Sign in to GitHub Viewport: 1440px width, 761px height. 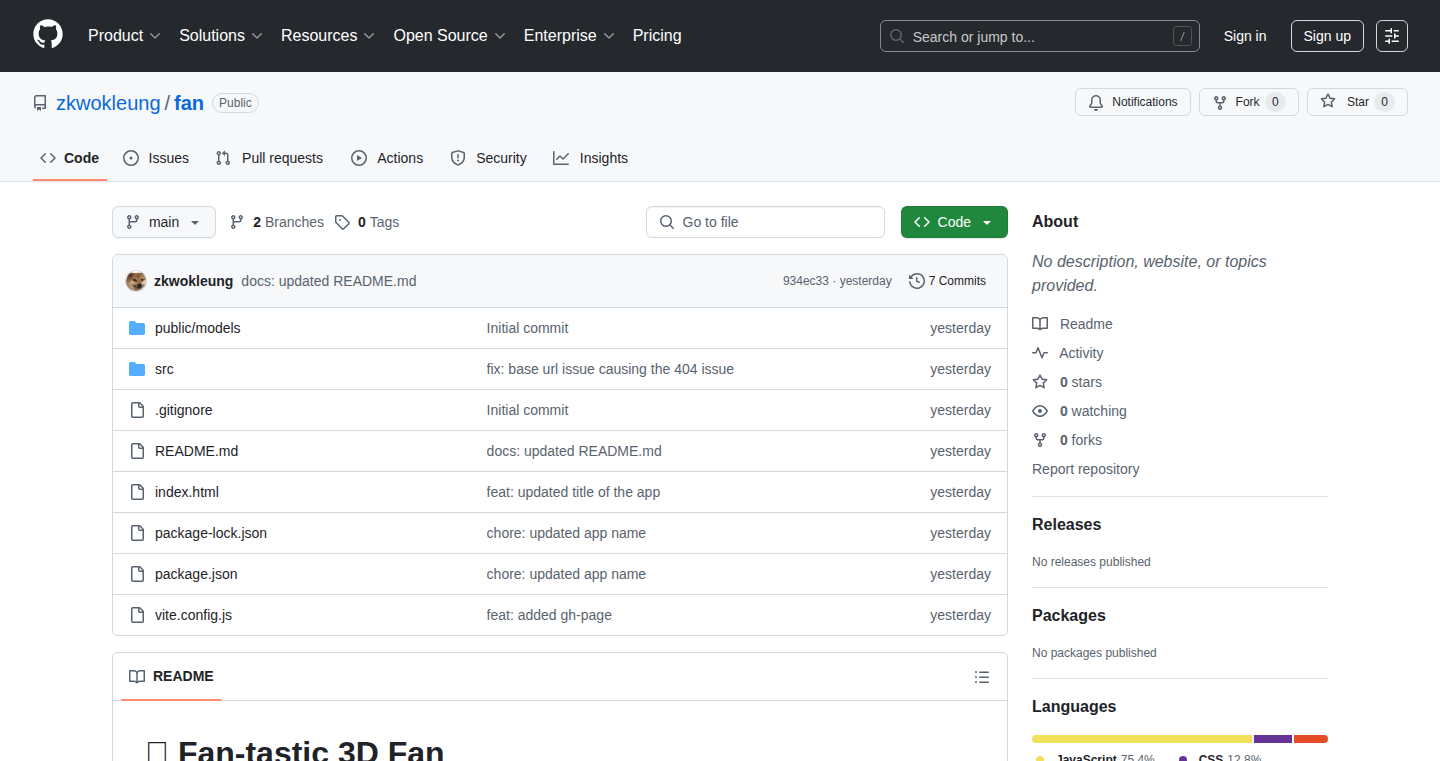pos(1245,36)
